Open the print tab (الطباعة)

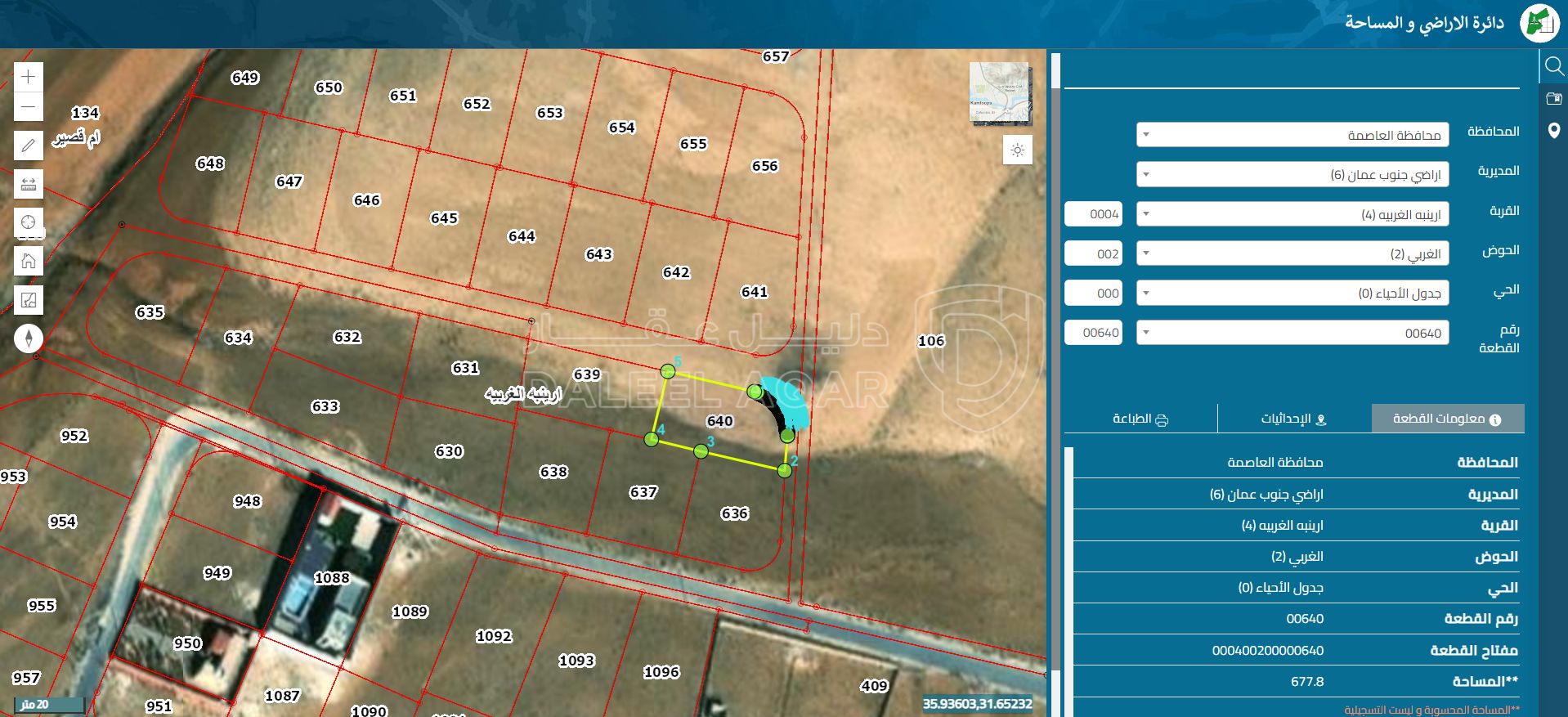tap(1140, 419)
